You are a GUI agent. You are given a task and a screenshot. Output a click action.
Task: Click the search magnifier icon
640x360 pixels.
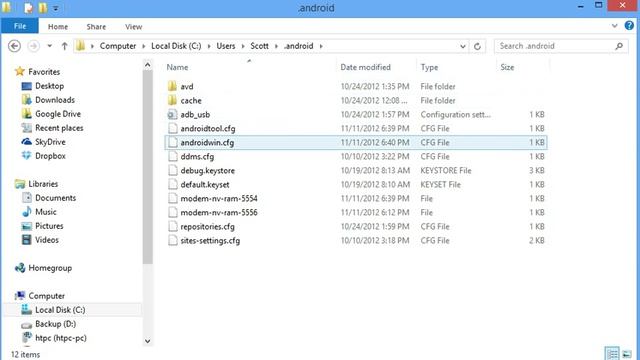point(619,46)
